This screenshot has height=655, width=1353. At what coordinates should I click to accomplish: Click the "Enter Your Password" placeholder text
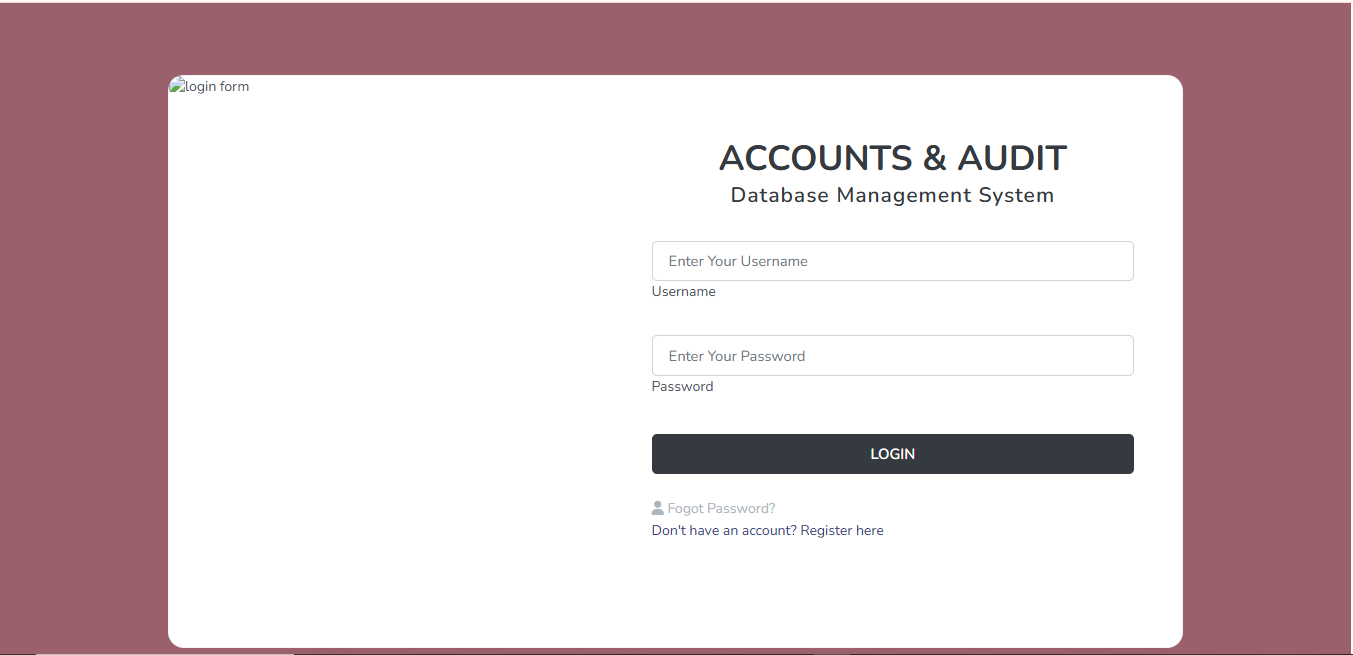[737, 356]
